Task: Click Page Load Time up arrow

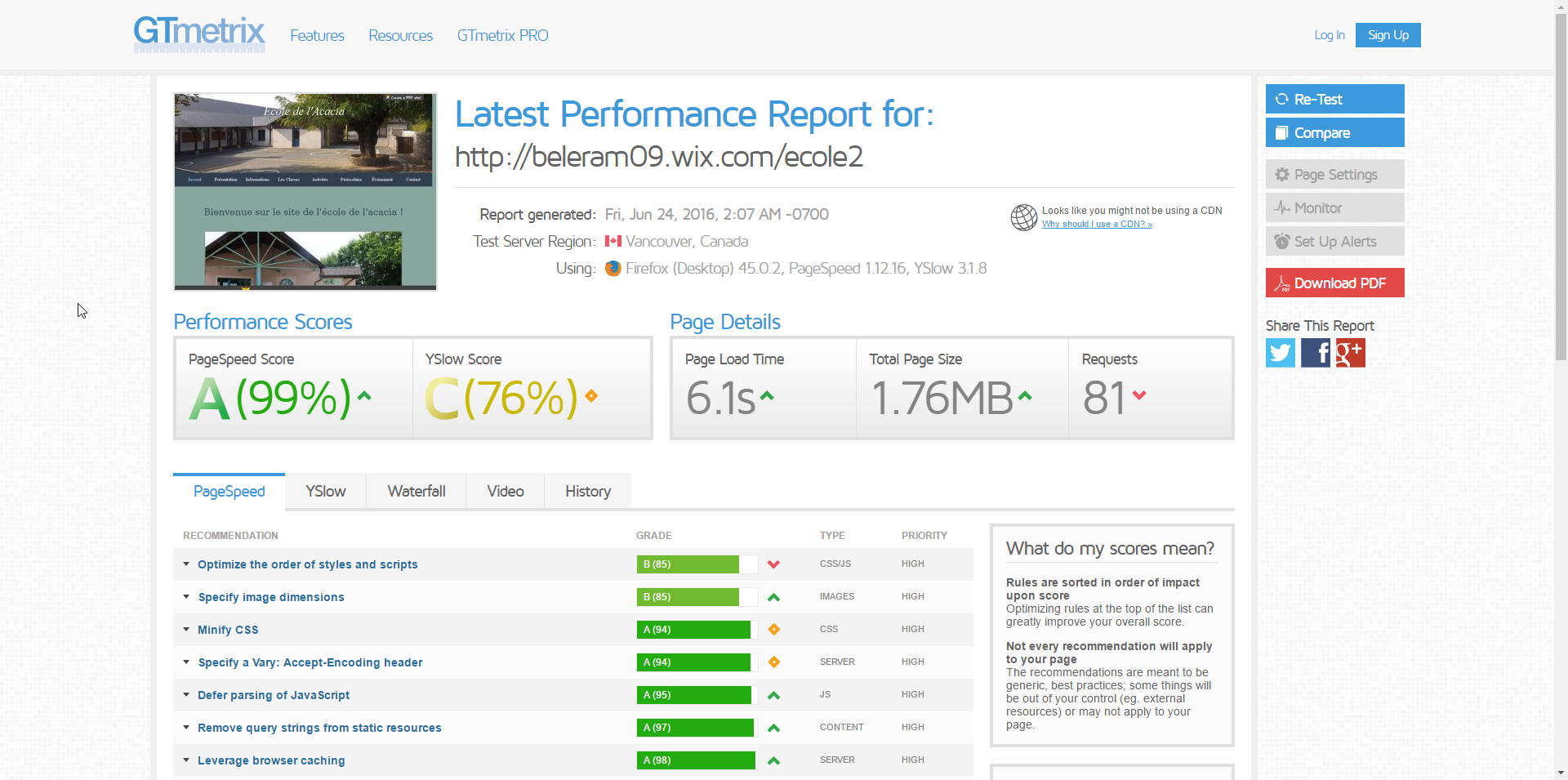Action: pos(767,396)
